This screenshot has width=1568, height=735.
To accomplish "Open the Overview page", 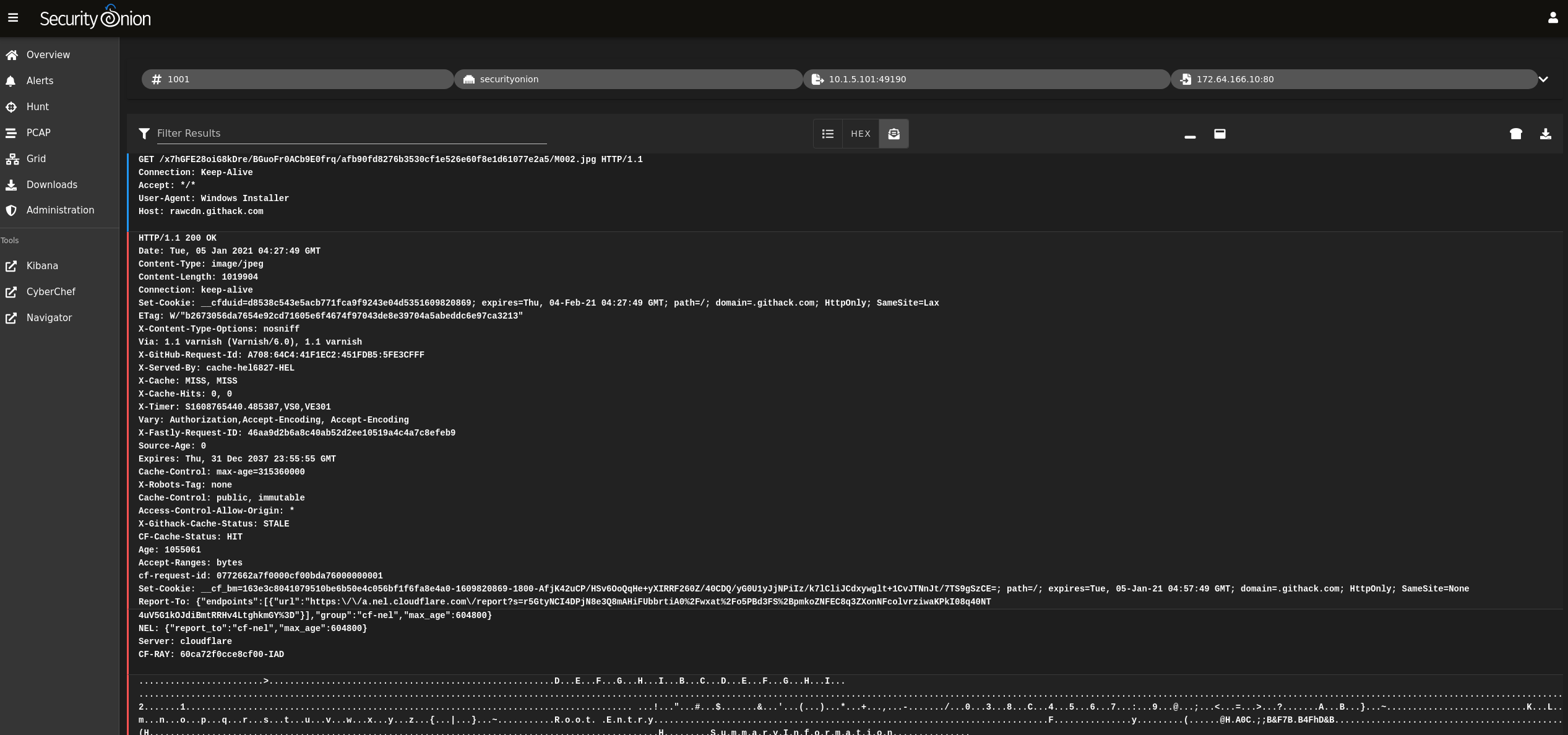I will point(48,55).
